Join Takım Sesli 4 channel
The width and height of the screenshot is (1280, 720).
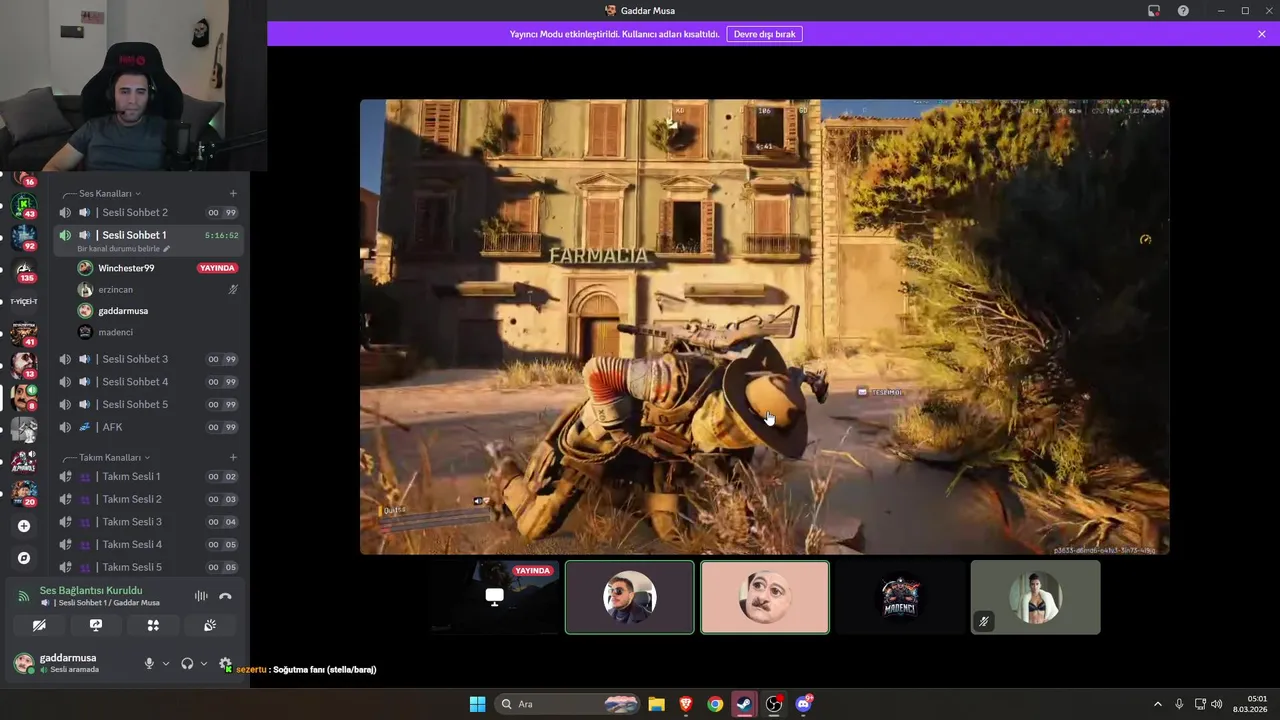tap(148, 544)
